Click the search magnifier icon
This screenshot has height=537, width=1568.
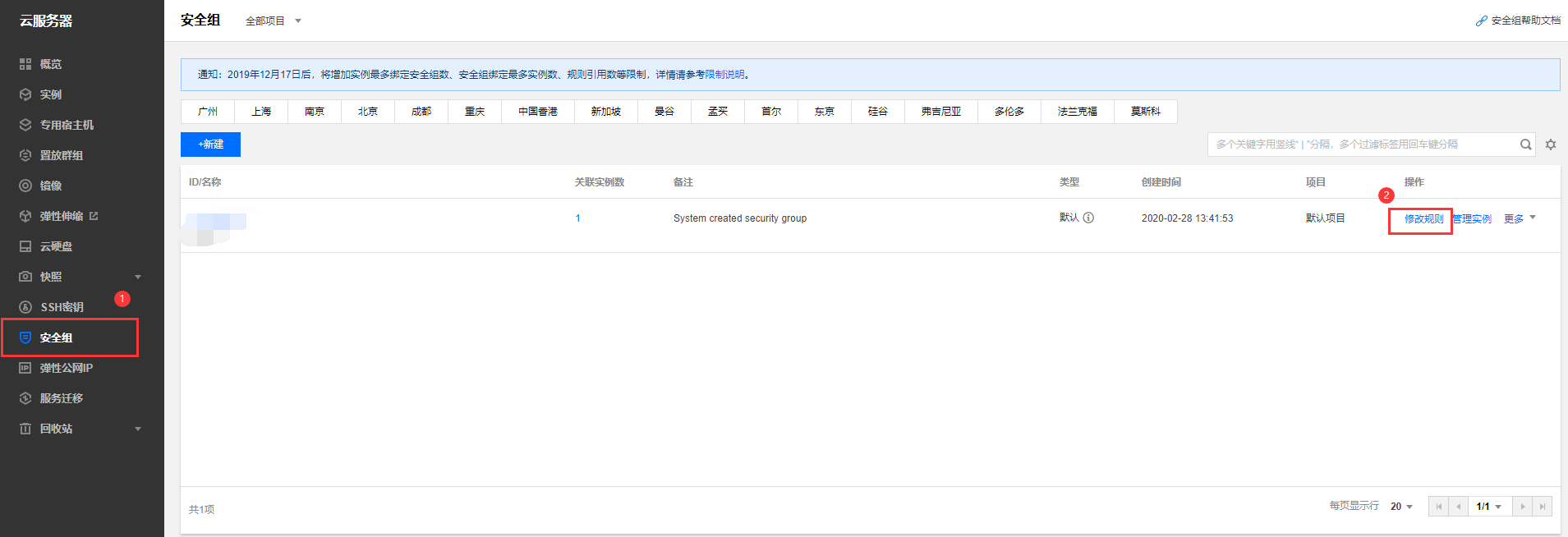point(1525,145)
